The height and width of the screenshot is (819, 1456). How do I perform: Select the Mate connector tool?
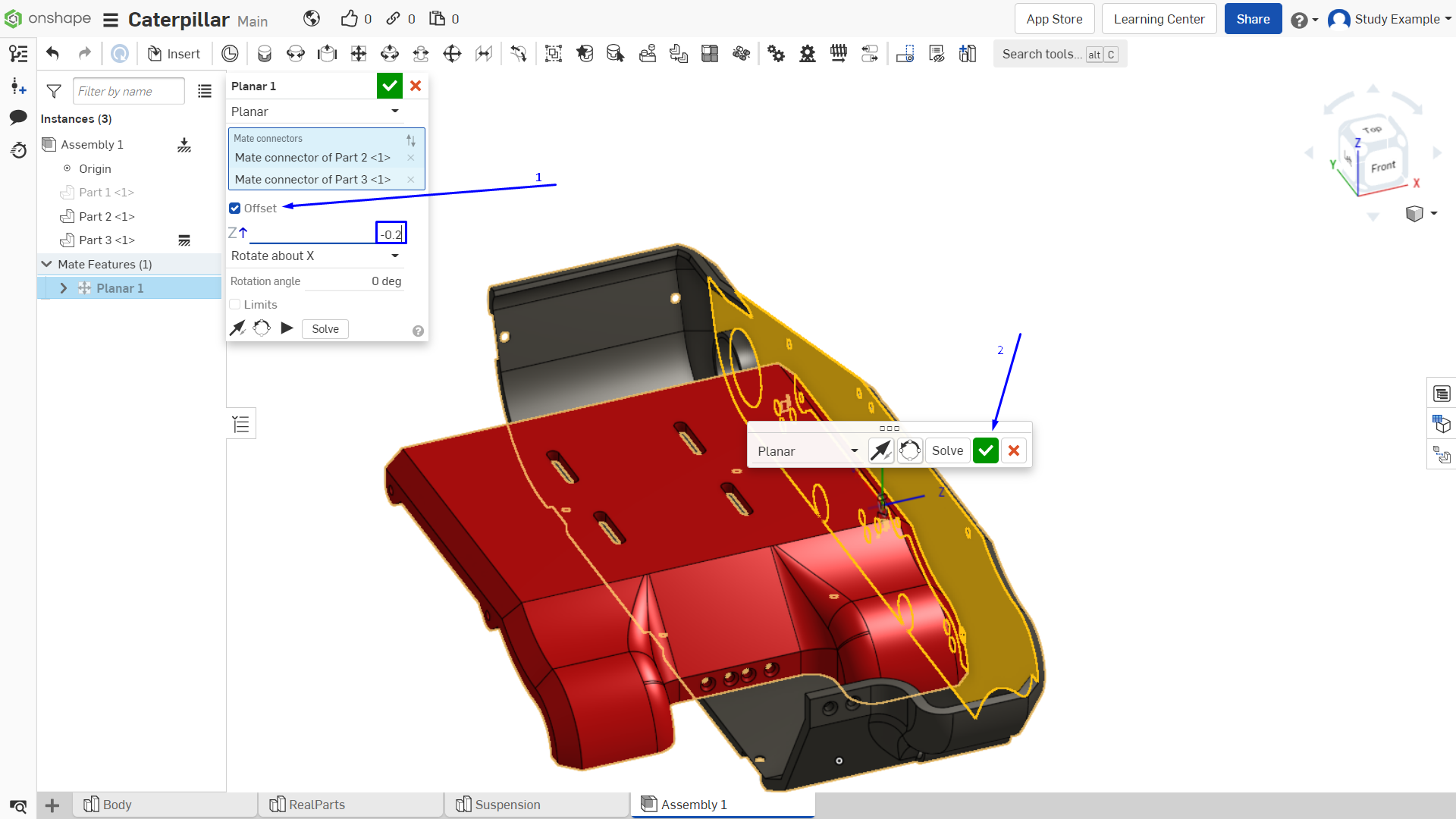585,54
